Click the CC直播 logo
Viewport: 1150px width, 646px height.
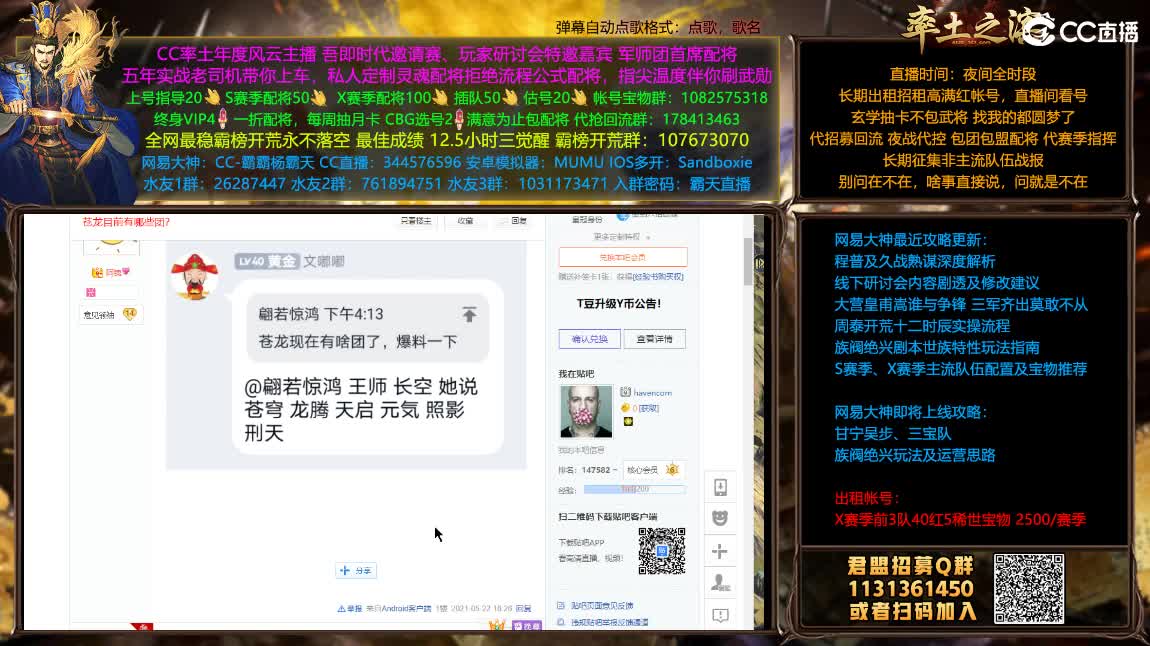coord(1080,32)
